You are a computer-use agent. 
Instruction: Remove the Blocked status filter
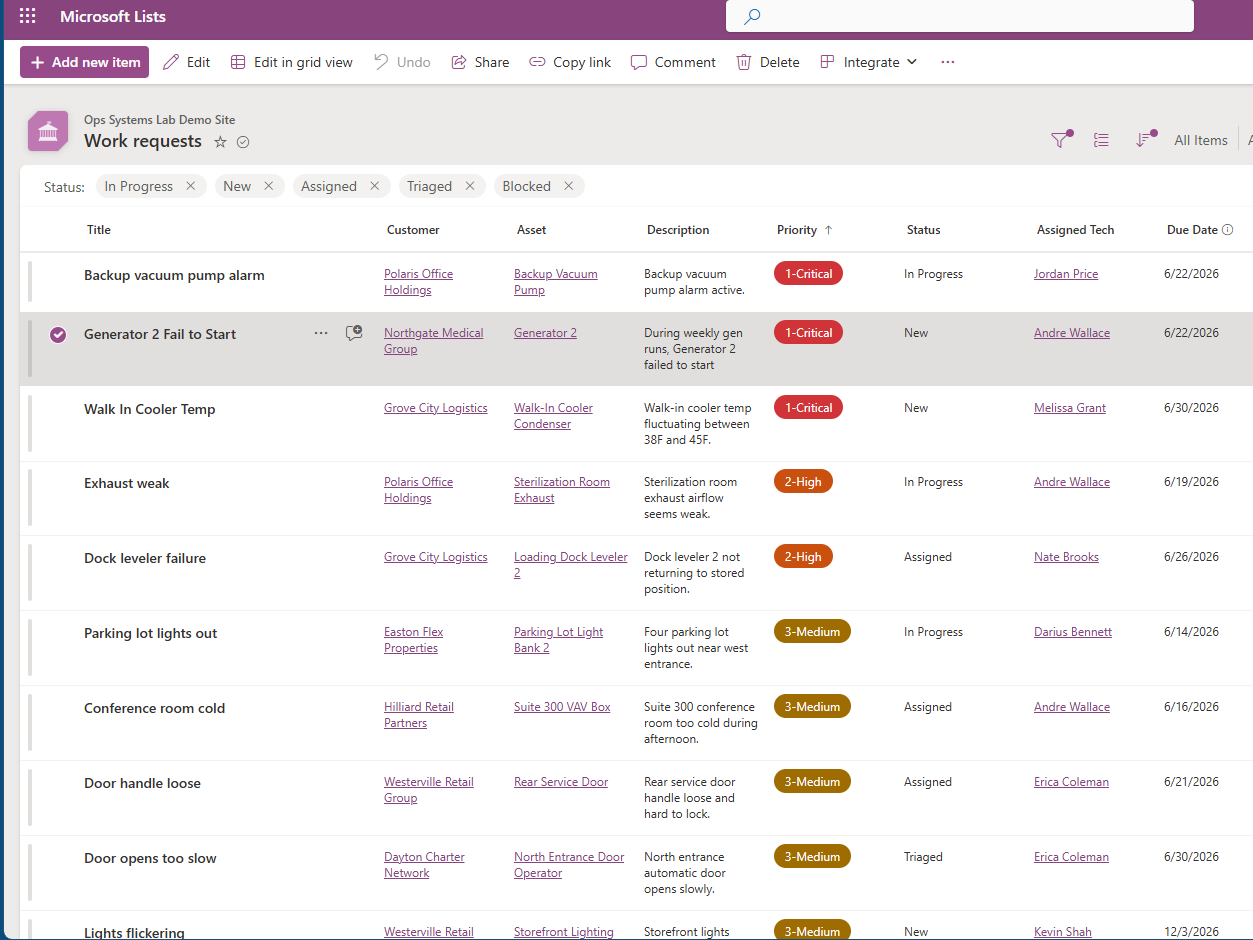point(568,187)
